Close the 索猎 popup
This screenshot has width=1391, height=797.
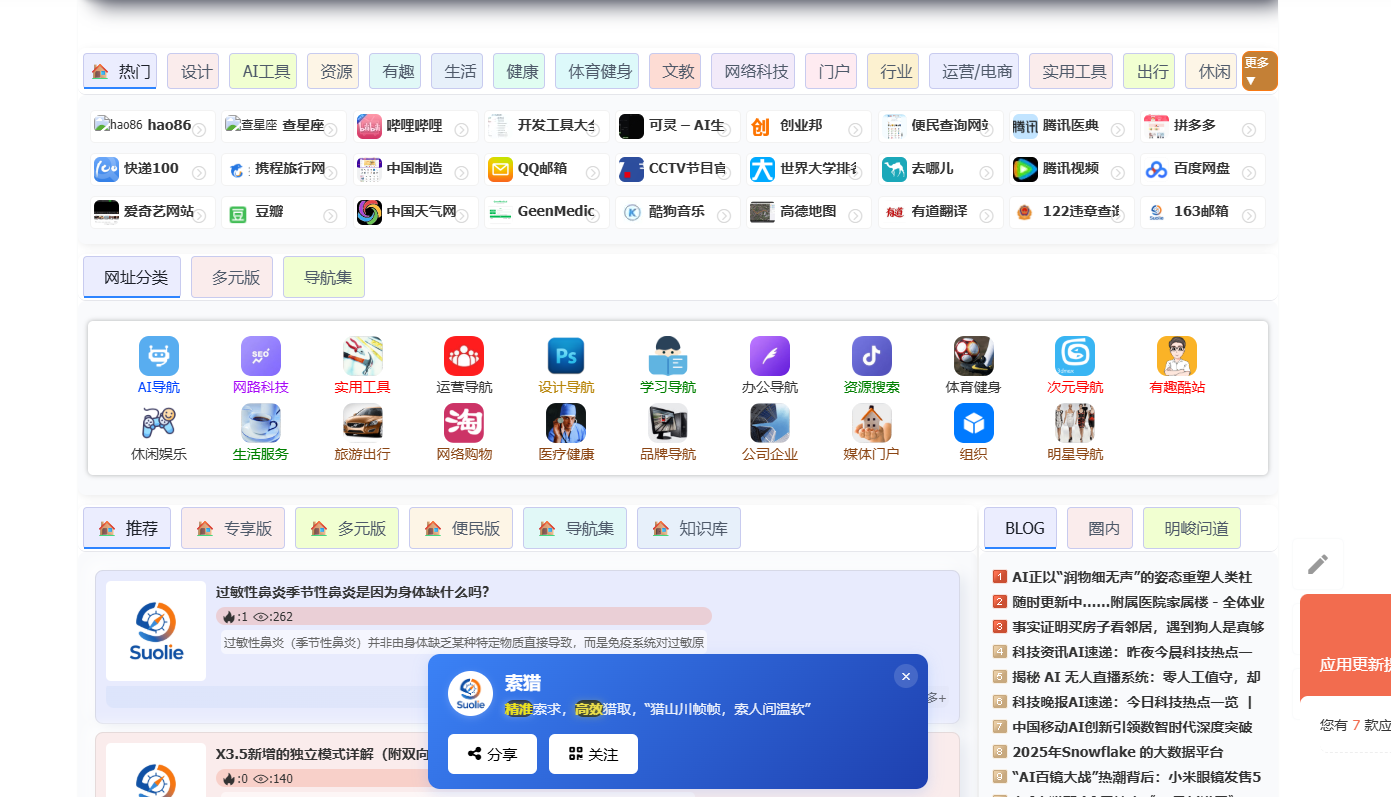(x=906, y=676)
